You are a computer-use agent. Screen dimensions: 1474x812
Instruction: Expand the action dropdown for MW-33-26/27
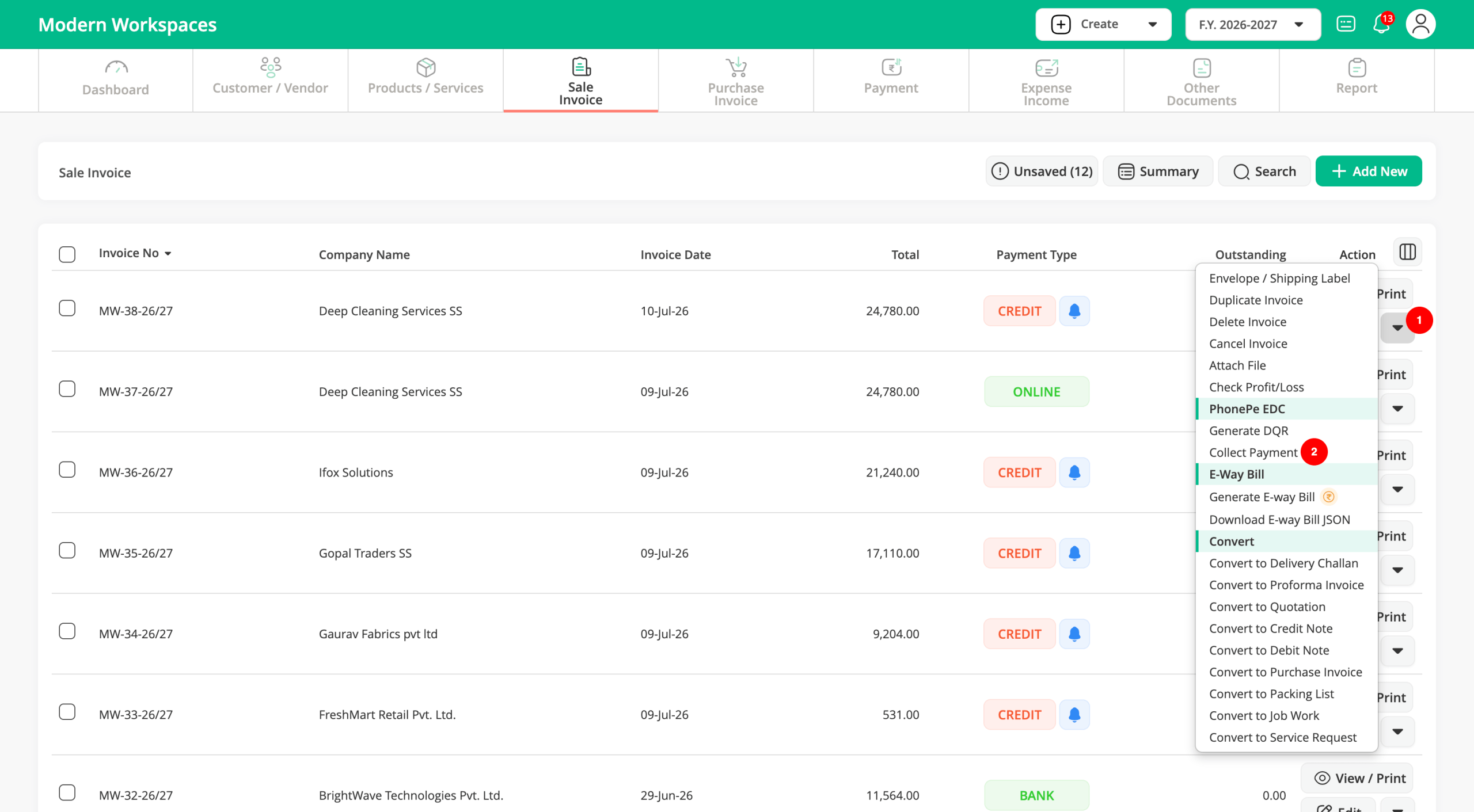click(1397, 732)
